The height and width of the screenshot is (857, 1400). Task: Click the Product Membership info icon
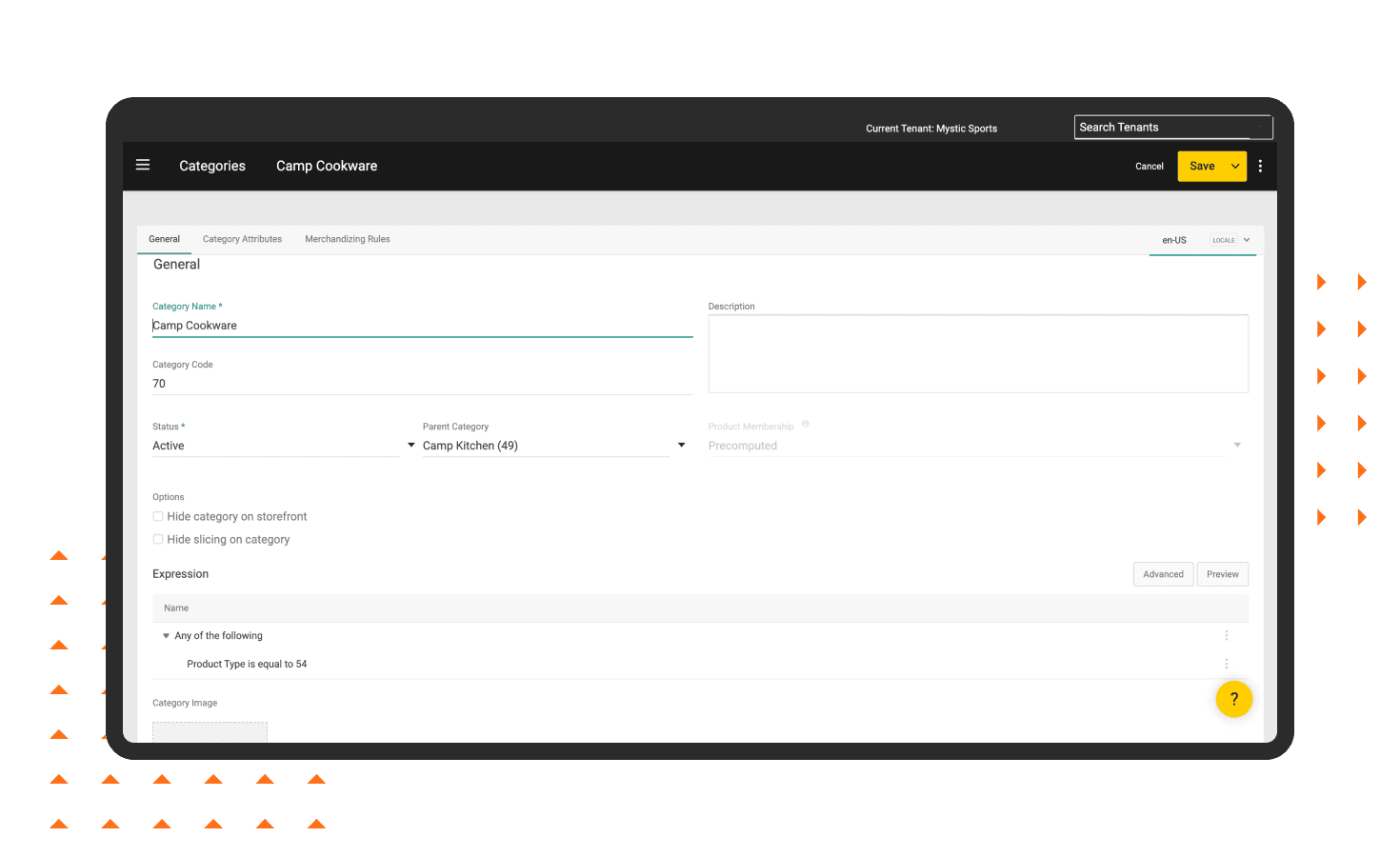point(806,425)
